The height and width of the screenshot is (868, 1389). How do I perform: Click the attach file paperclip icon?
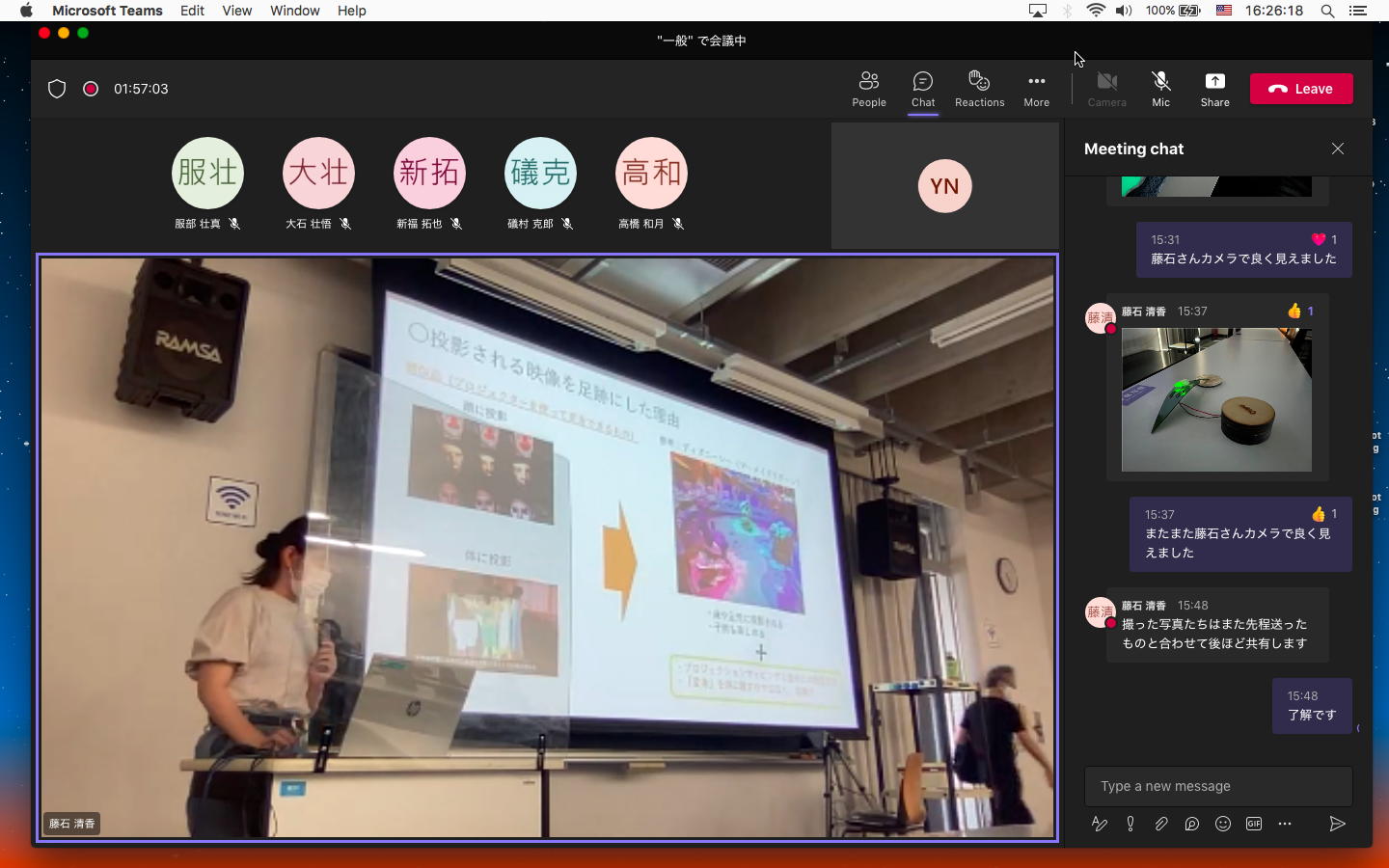tap(1161, 824)
